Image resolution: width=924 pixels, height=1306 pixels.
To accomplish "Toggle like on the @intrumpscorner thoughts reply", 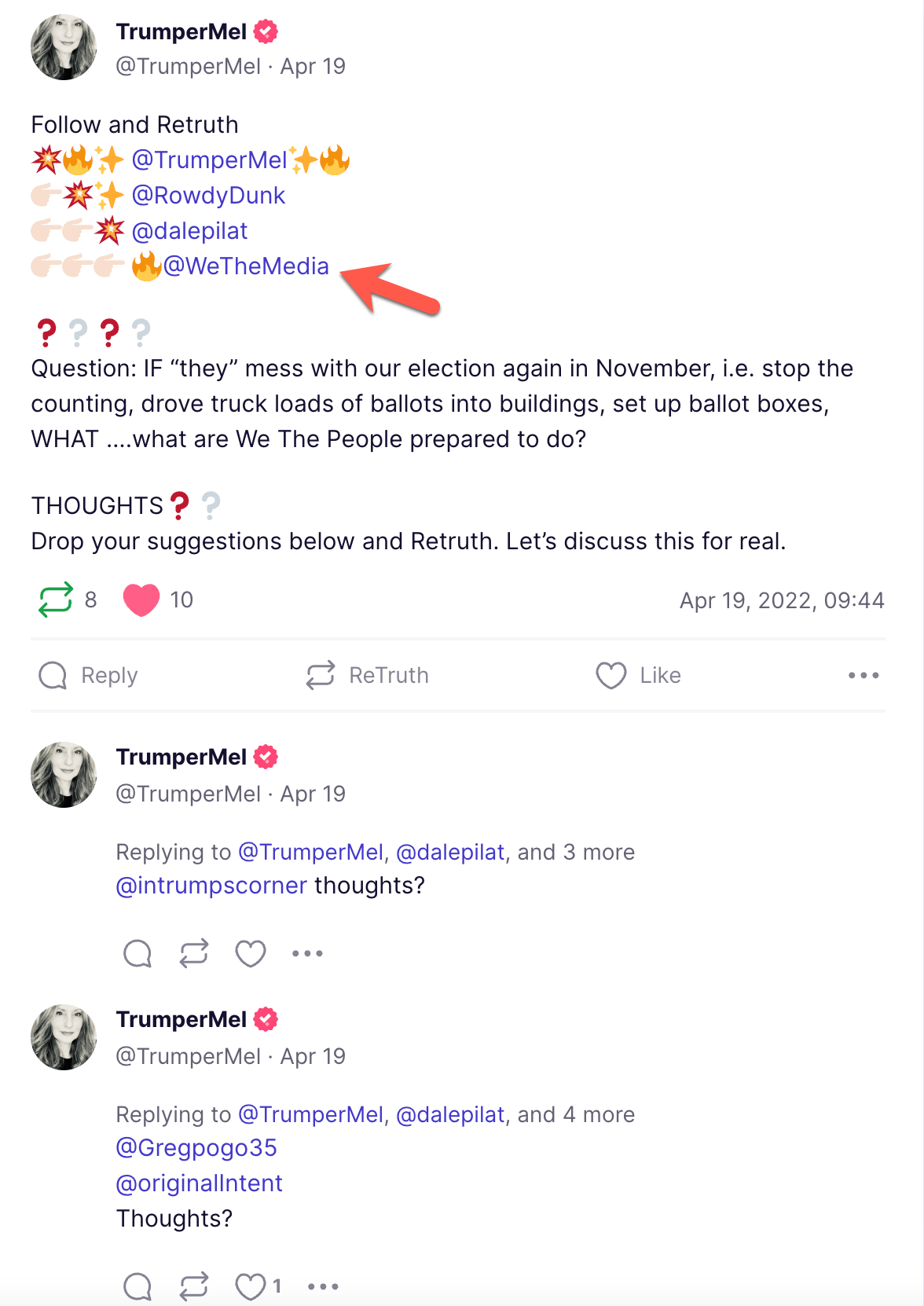I will 251,953.
